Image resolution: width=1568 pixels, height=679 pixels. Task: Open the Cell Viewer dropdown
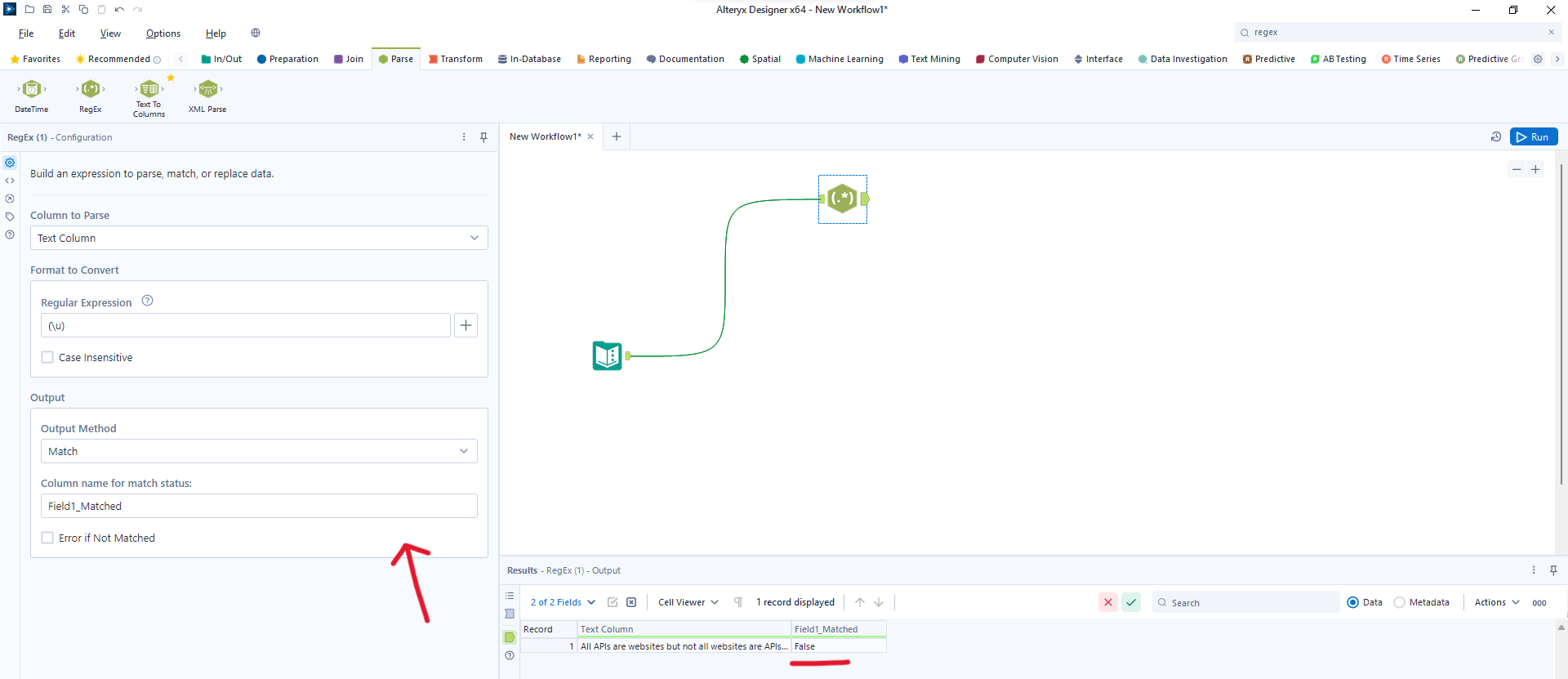[688, 602]
